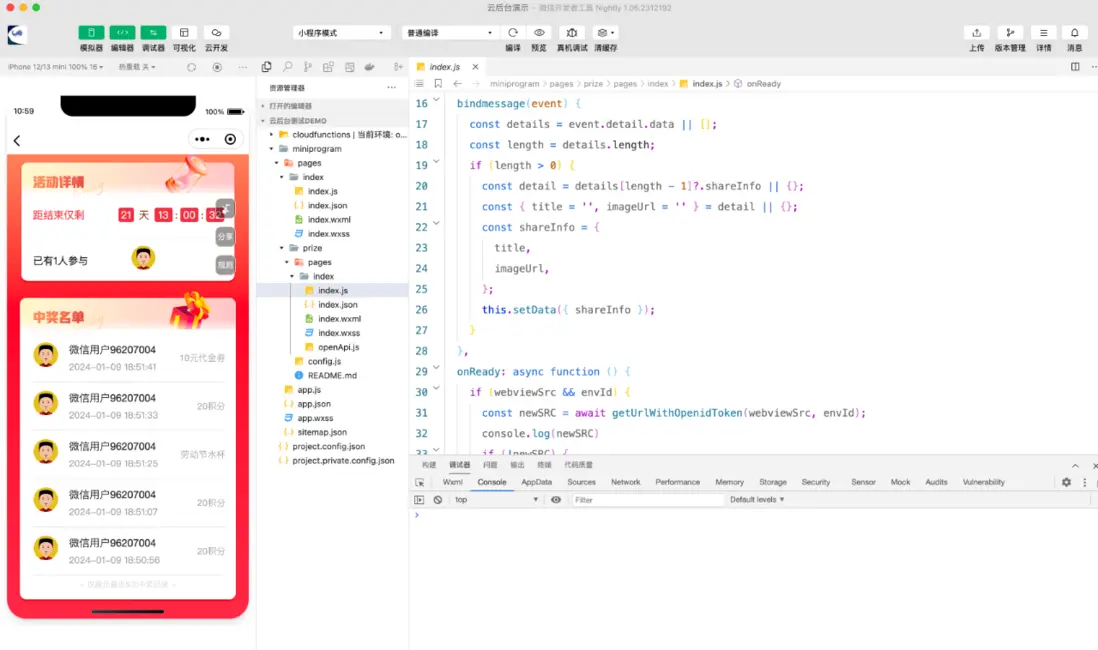Click the clear console icon
The width and height of the screenshot is (1098, 650).
(438, 500)
